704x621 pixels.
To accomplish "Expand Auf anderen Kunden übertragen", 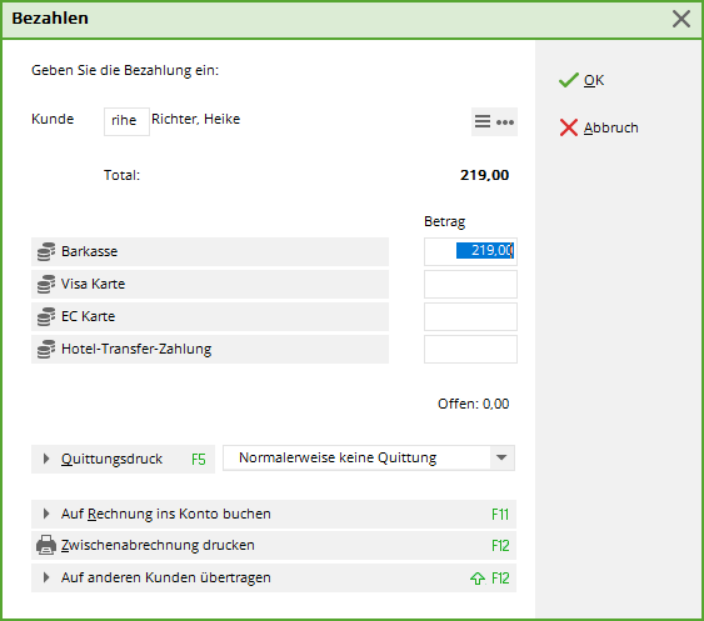I will (273, 578).
